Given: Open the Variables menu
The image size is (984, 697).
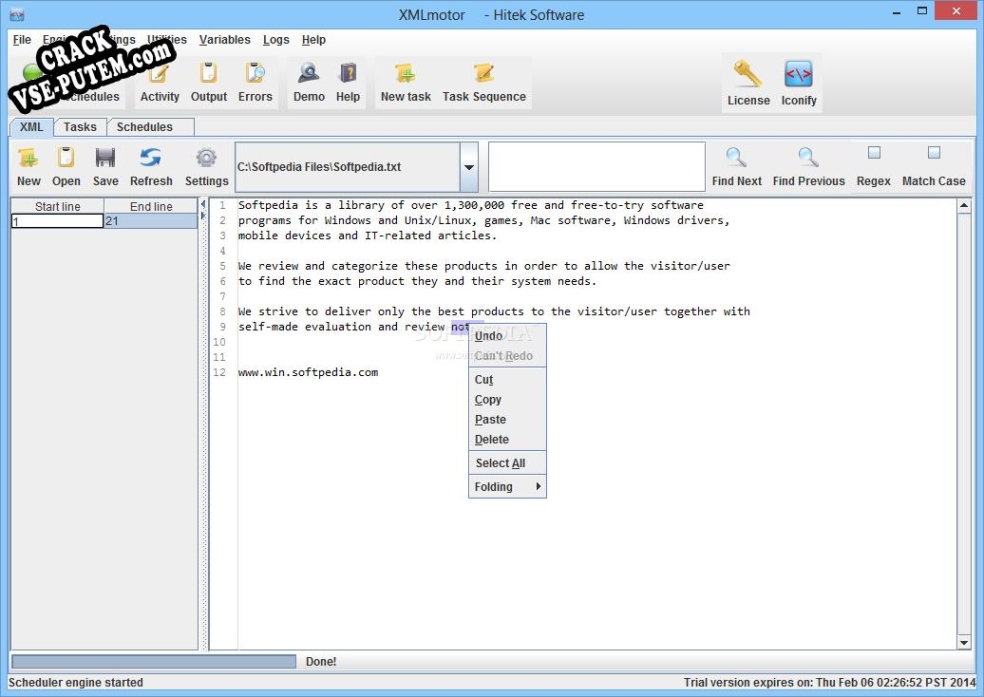Looking at the screenshot, I should pyautogui.click(x=225, y=40).
